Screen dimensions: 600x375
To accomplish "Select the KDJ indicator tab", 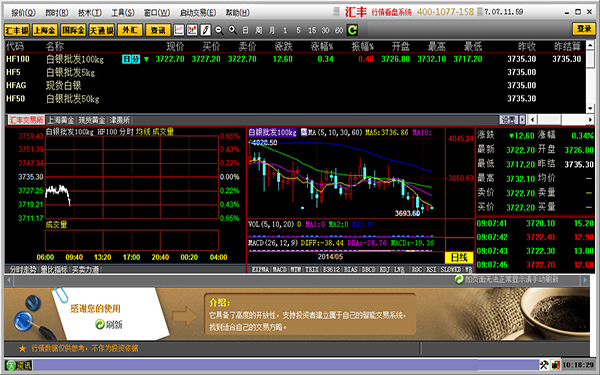I will tap(385, 269).
